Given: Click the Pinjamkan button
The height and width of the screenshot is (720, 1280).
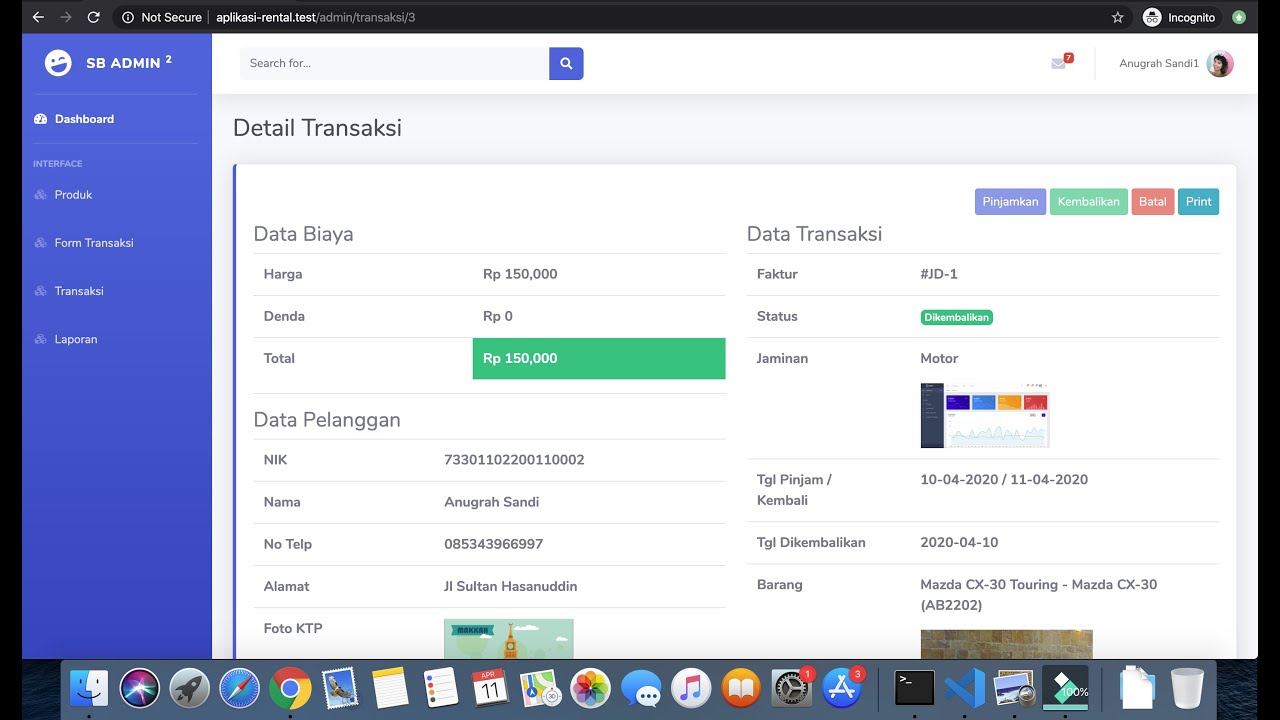Looking at the screenshot, I should (1010, 202).
